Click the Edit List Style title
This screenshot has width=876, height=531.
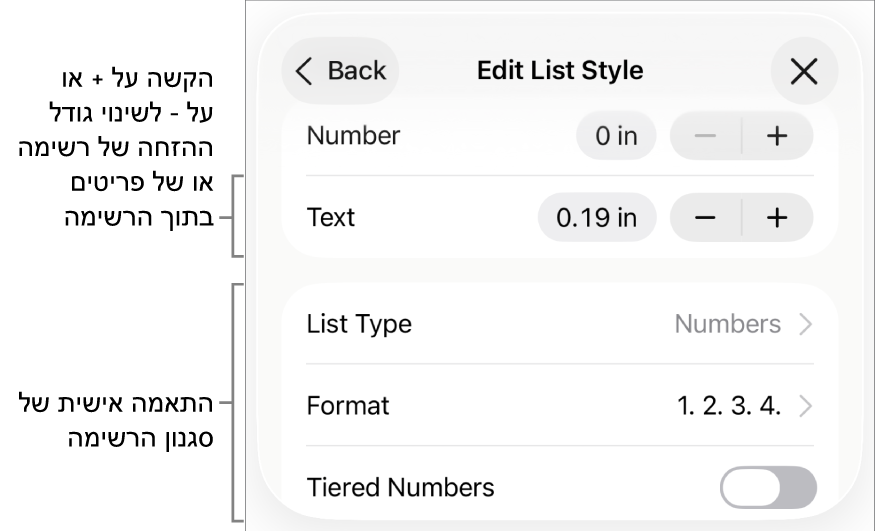(560, 71)
